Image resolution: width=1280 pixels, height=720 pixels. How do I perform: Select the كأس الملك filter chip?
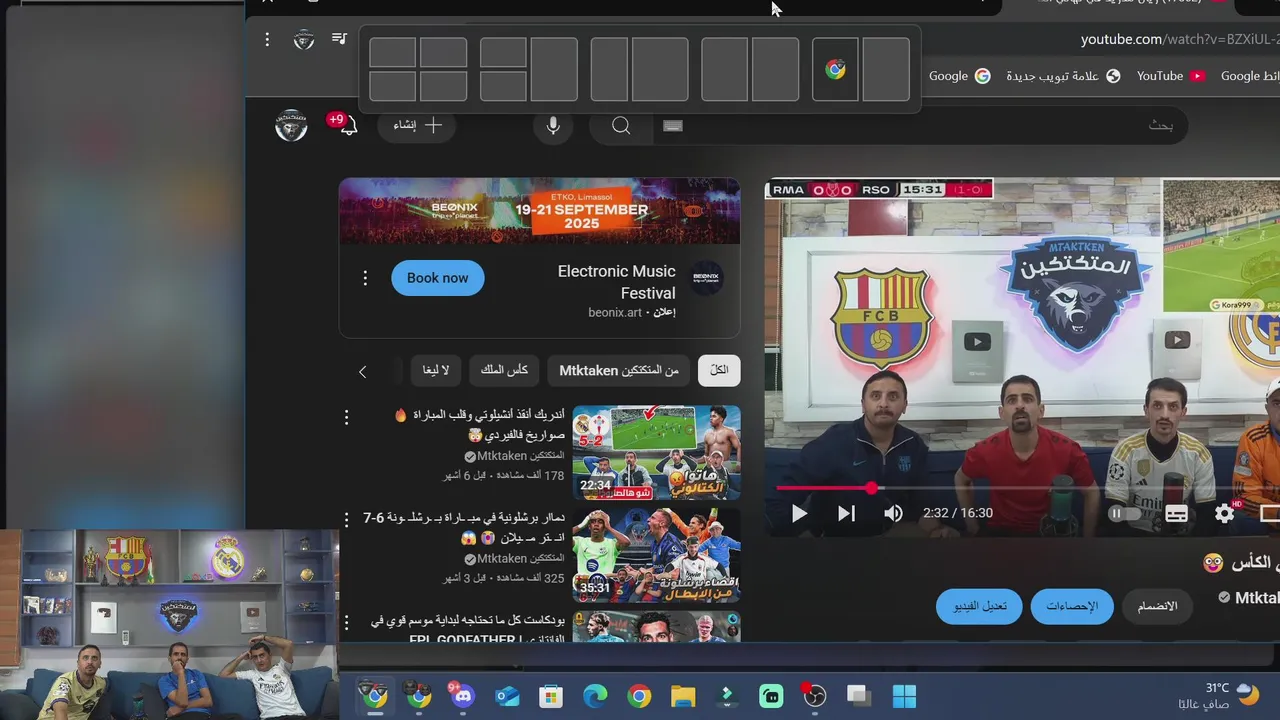coord(504,370)
